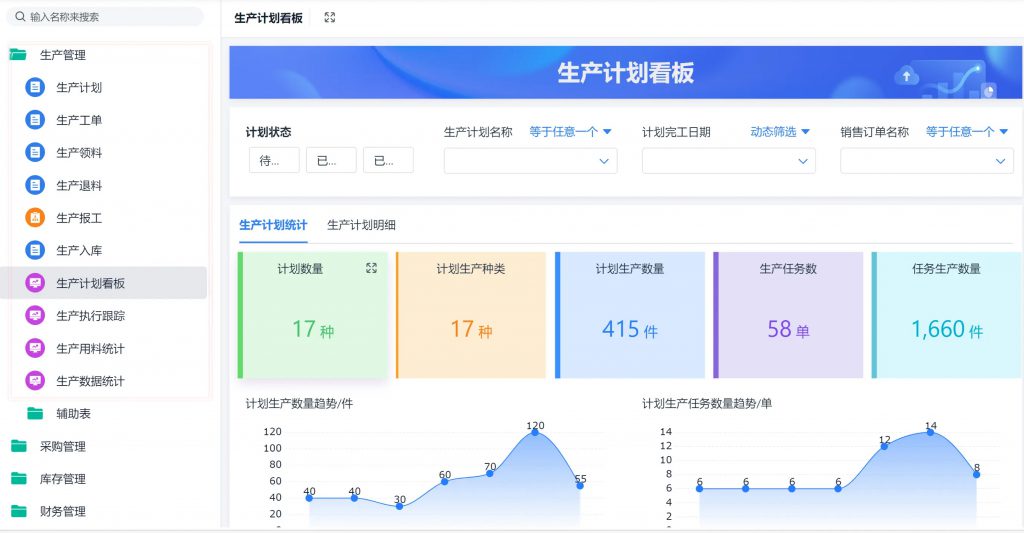Click the 计划生产数量趋势/件 chart title

(x=299, y=404)
